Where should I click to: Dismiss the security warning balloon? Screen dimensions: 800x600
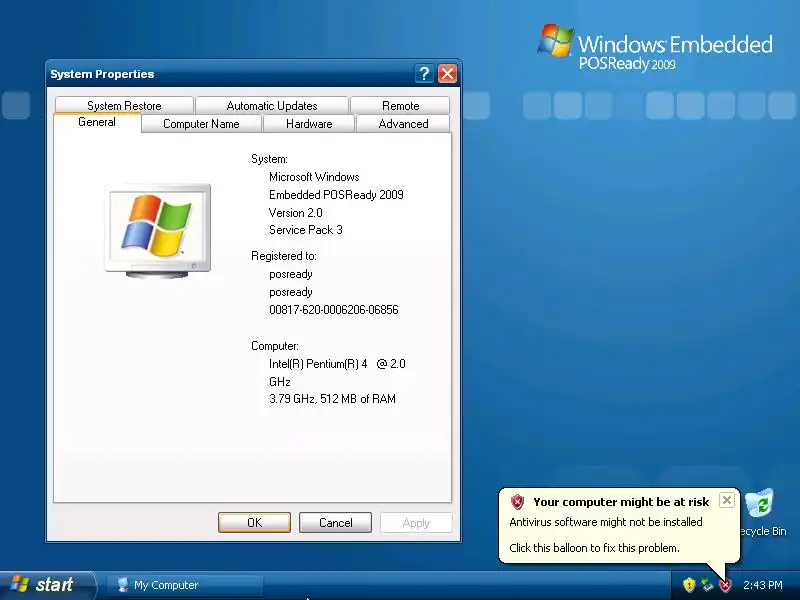point(727,500)
